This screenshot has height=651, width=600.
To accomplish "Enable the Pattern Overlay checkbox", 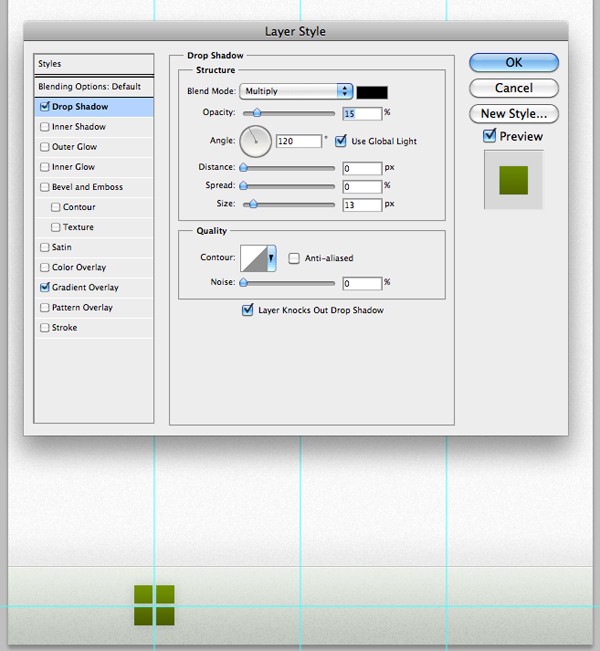I will click(x=44, y=307).
